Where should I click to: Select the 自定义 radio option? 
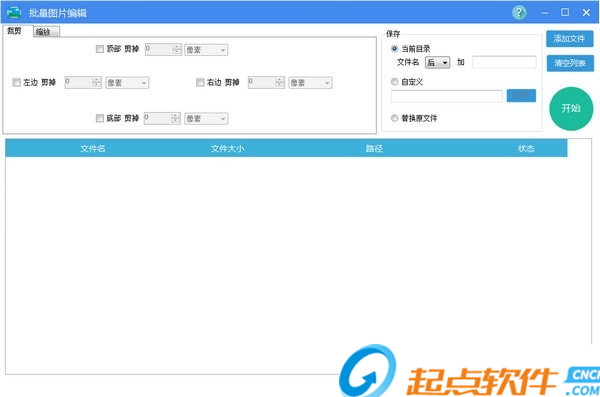click(x=395, y=82)
